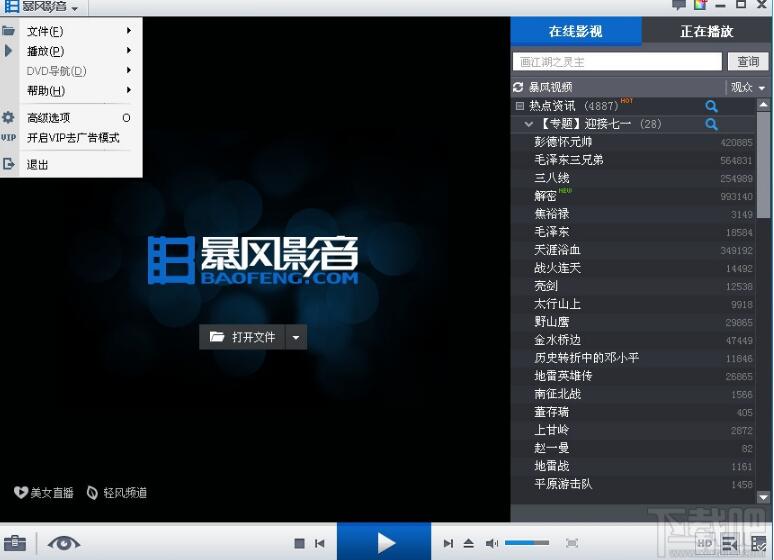
Task: Click the gear icon beside 高级选项
Action: pos(8,118)
